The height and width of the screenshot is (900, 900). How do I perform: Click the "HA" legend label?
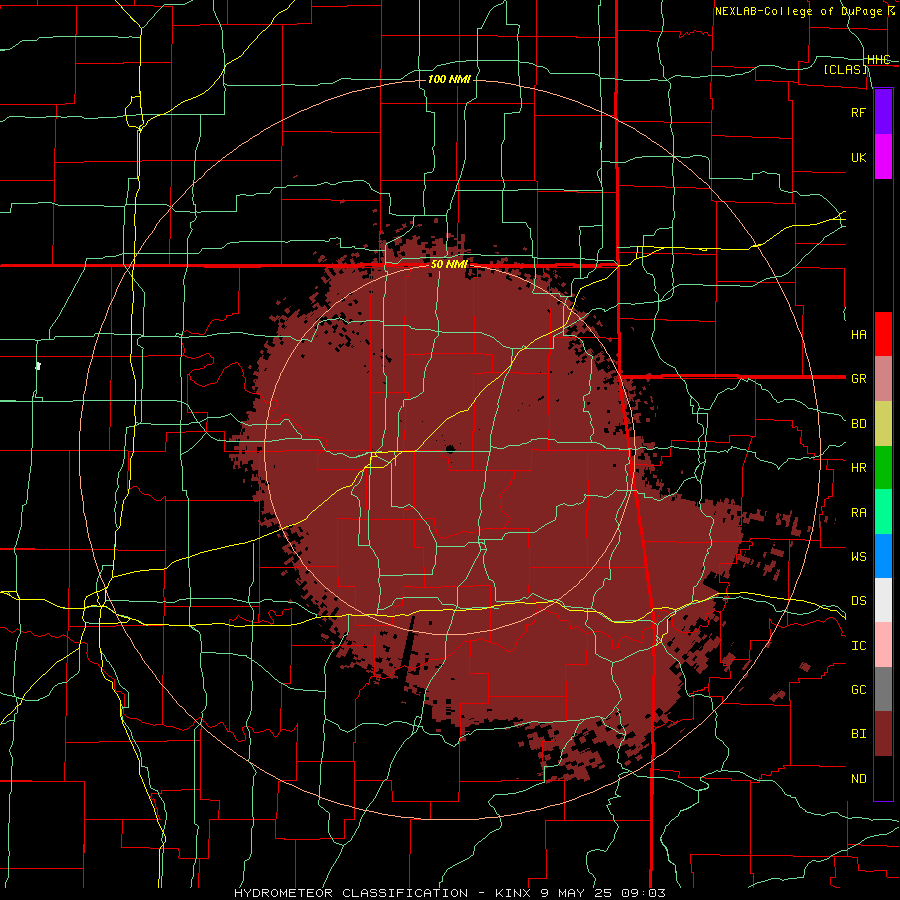pos(858,335)
